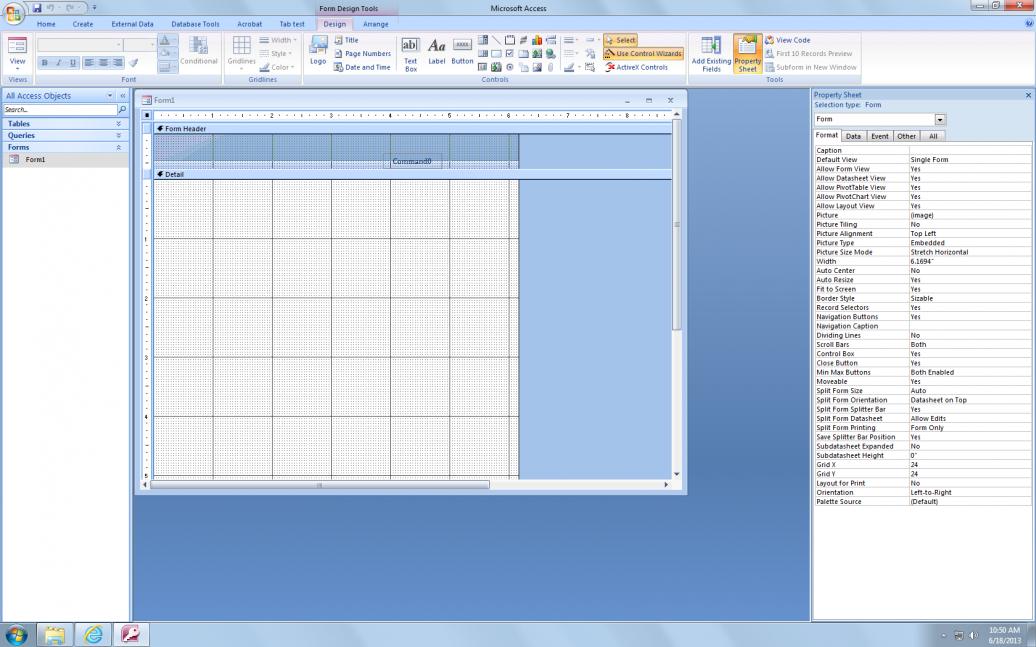This screenshot has height=647, width=1036.
Task: Open Internet Explorer from the taskbar
Action: coord(93,634)
